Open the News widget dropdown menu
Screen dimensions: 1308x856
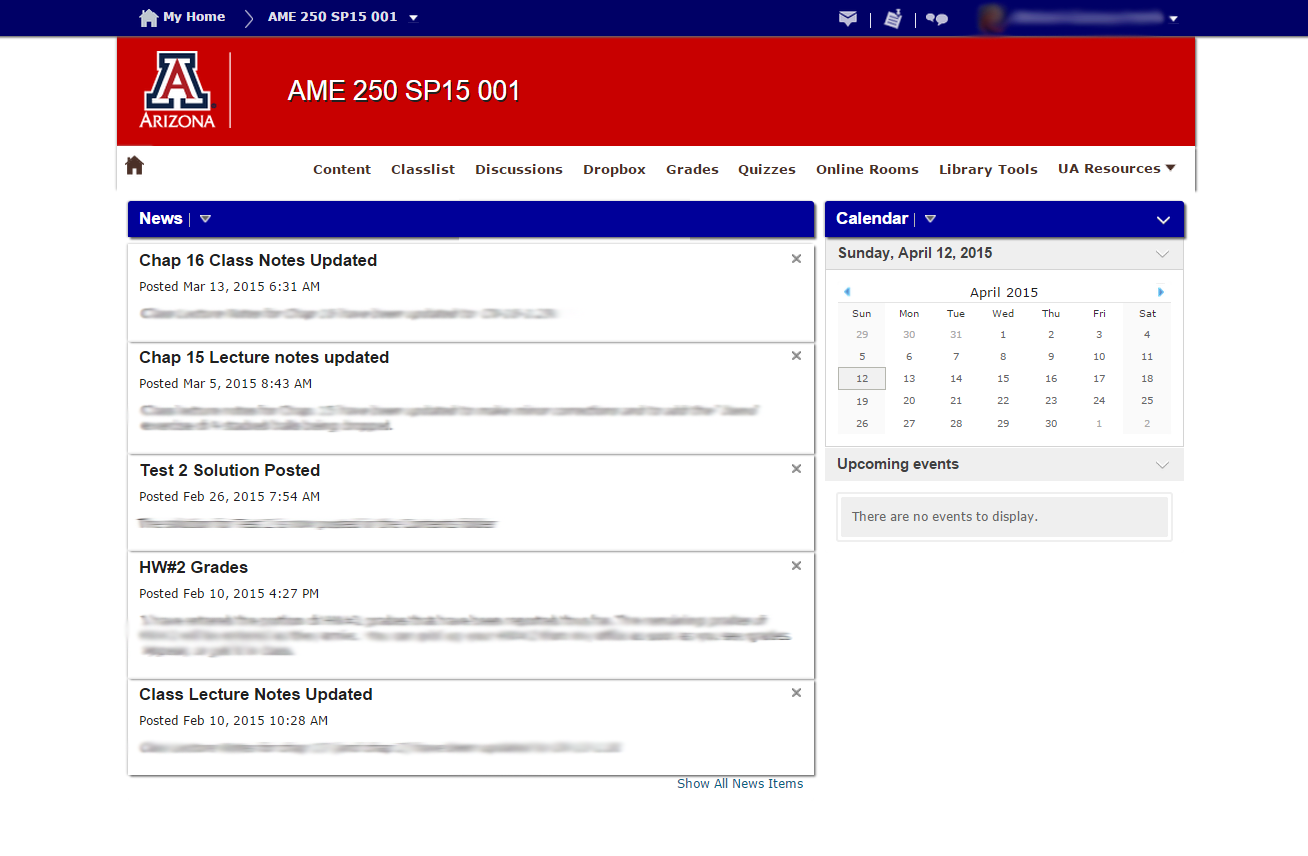(x=205, y=219)
